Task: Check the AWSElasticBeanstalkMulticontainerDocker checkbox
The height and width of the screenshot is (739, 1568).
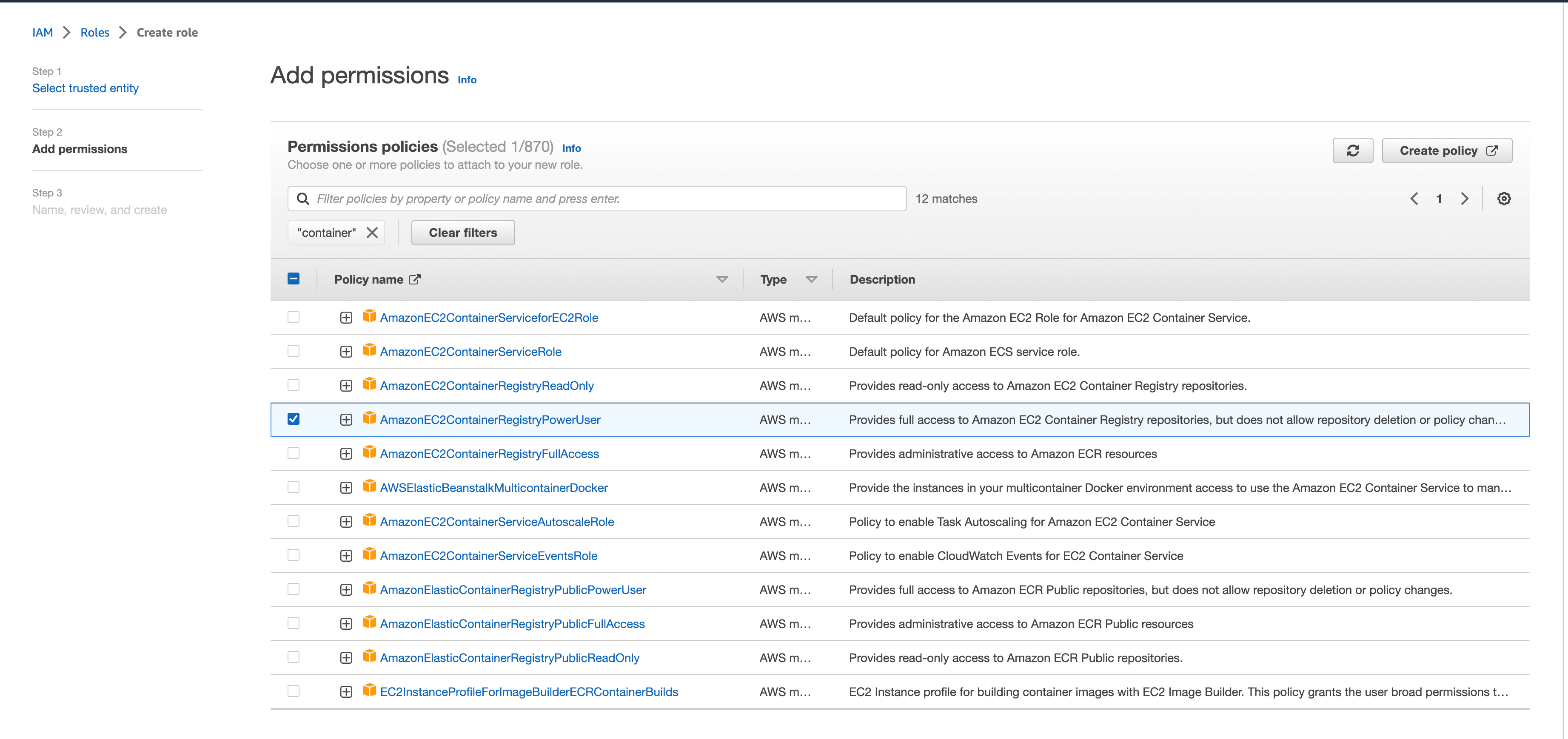Action: pyautogui.click(x=294, y=487)
